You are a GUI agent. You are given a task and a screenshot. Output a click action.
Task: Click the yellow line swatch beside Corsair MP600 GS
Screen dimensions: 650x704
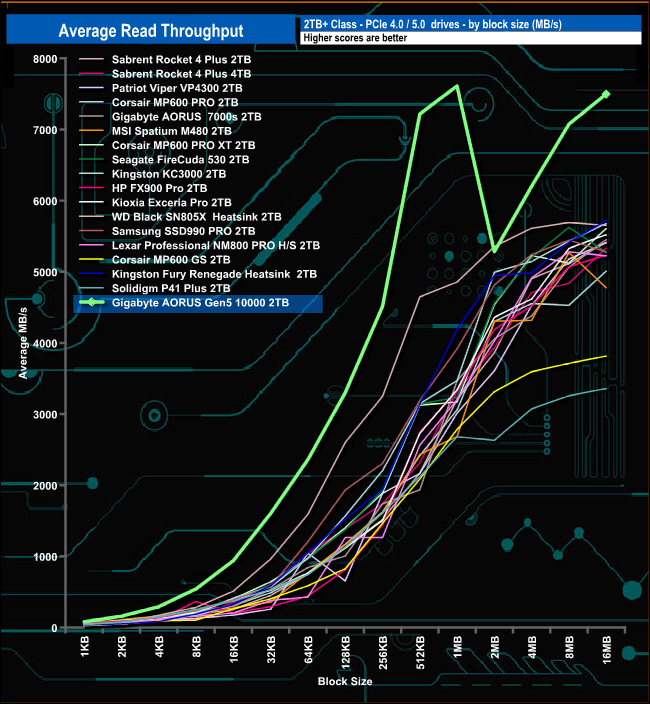tap(92, 260)
